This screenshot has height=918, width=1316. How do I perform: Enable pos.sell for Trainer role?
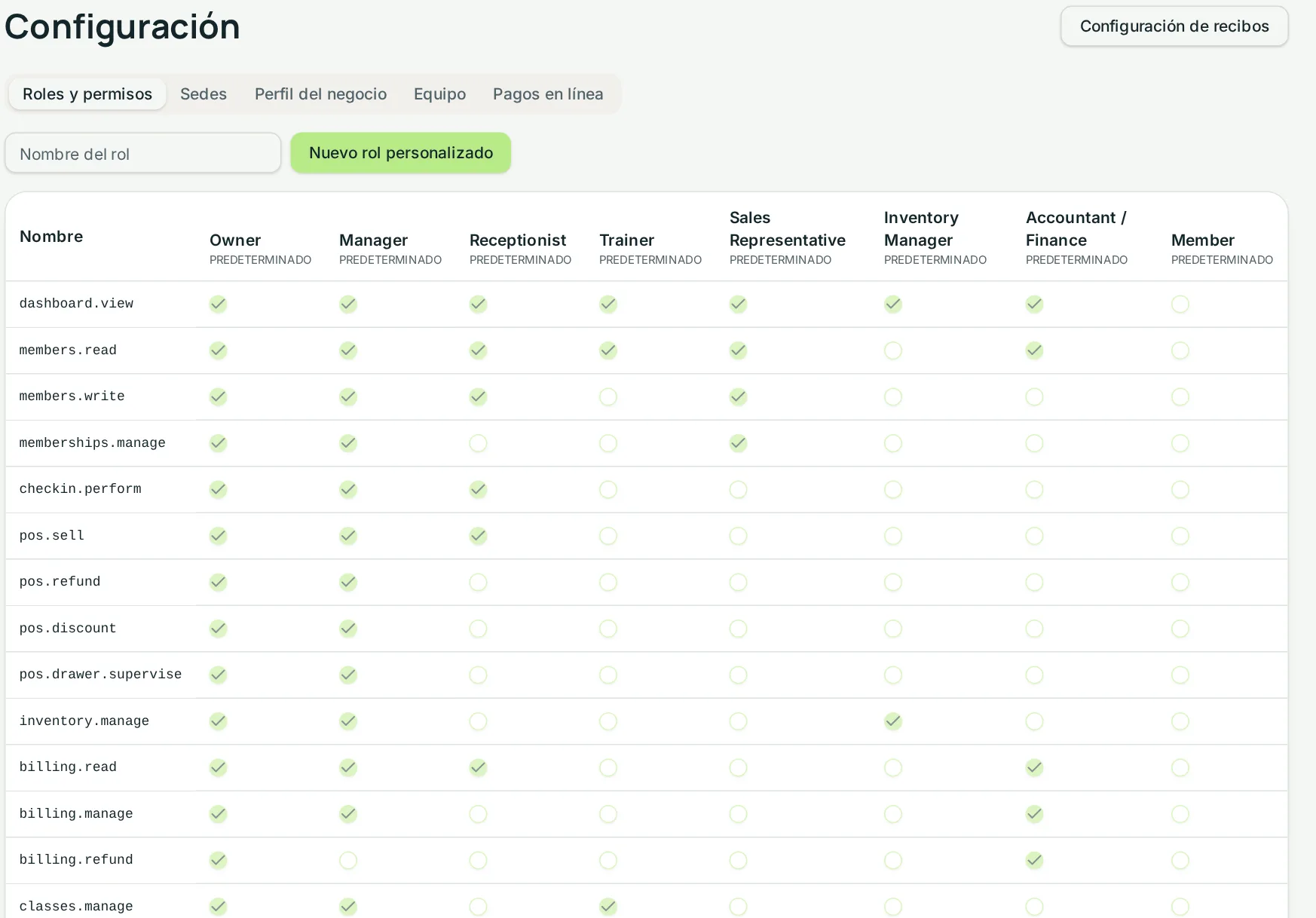pyautogui.click(x=608, y=536)
